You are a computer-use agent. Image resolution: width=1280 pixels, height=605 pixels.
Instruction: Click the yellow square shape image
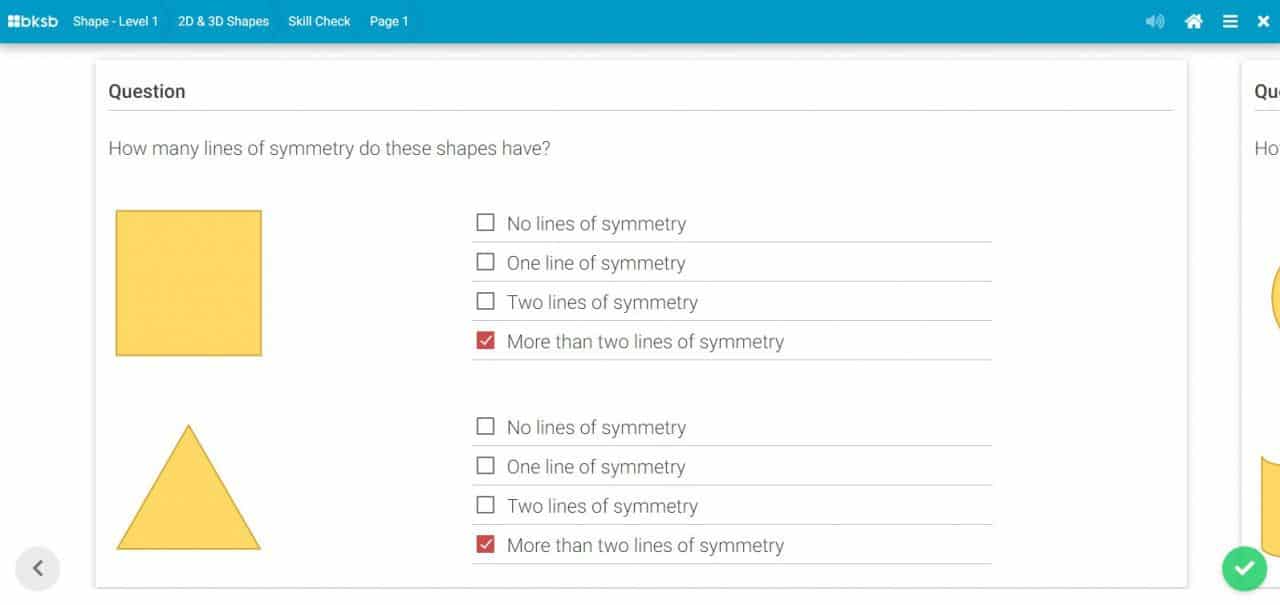pos(189,283)
